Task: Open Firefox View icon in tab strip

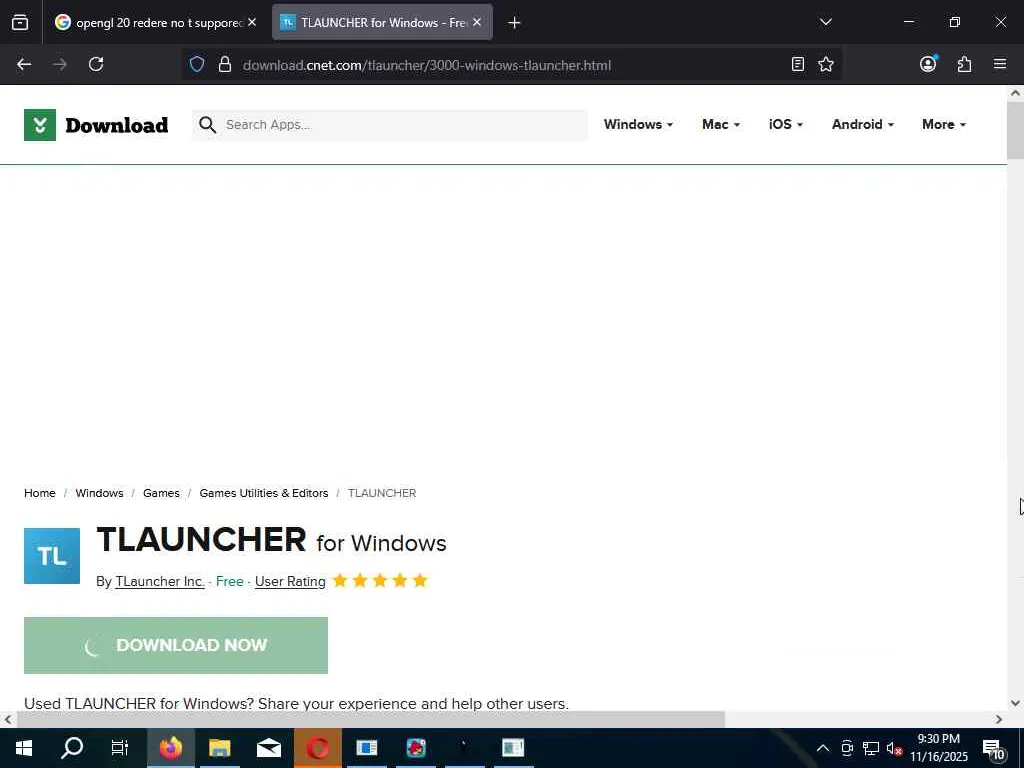Action: pos(20,22)
